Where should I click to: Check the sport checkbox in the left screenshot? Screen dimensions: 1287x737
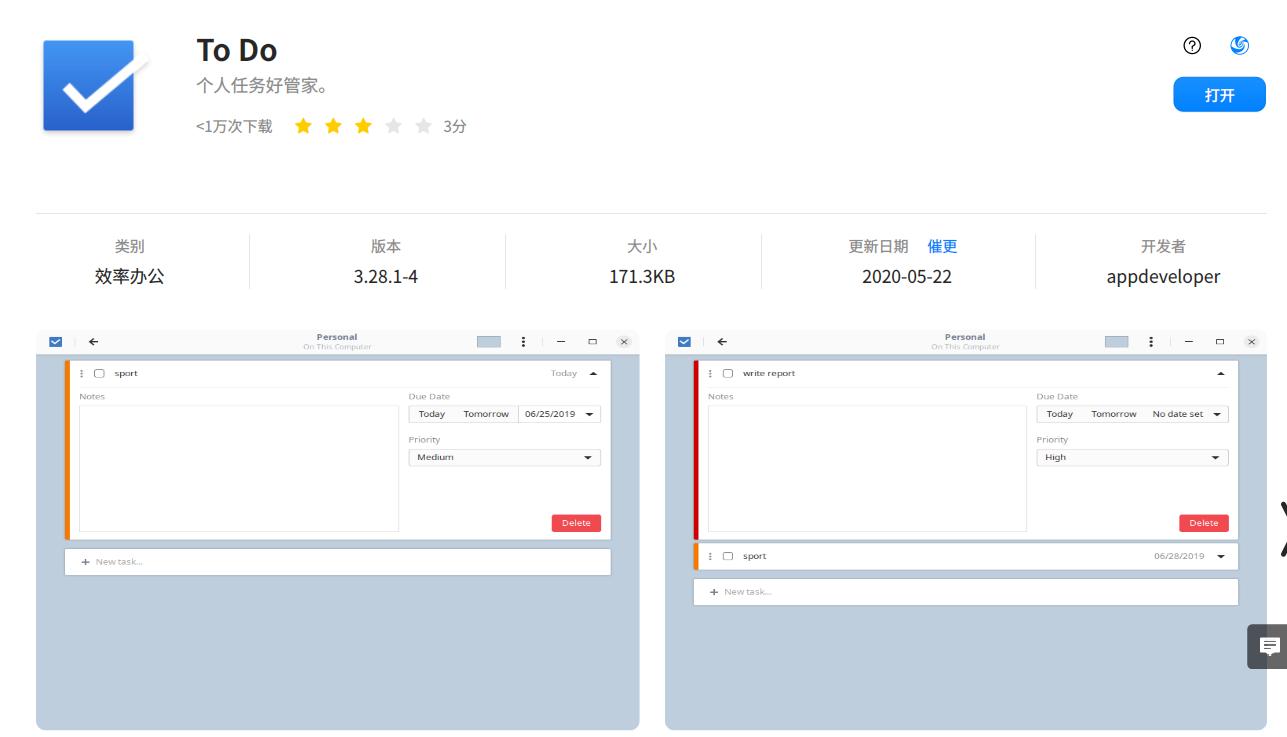tap(97, 373)
